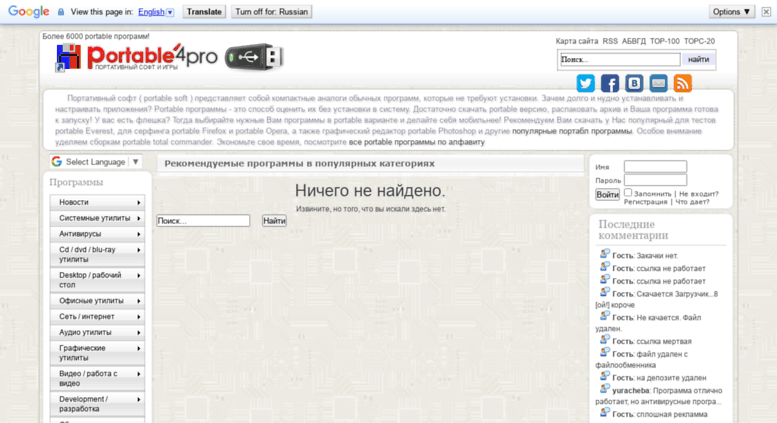
Task: Open the 'Что дает?' link
Action: coord(692,202)
